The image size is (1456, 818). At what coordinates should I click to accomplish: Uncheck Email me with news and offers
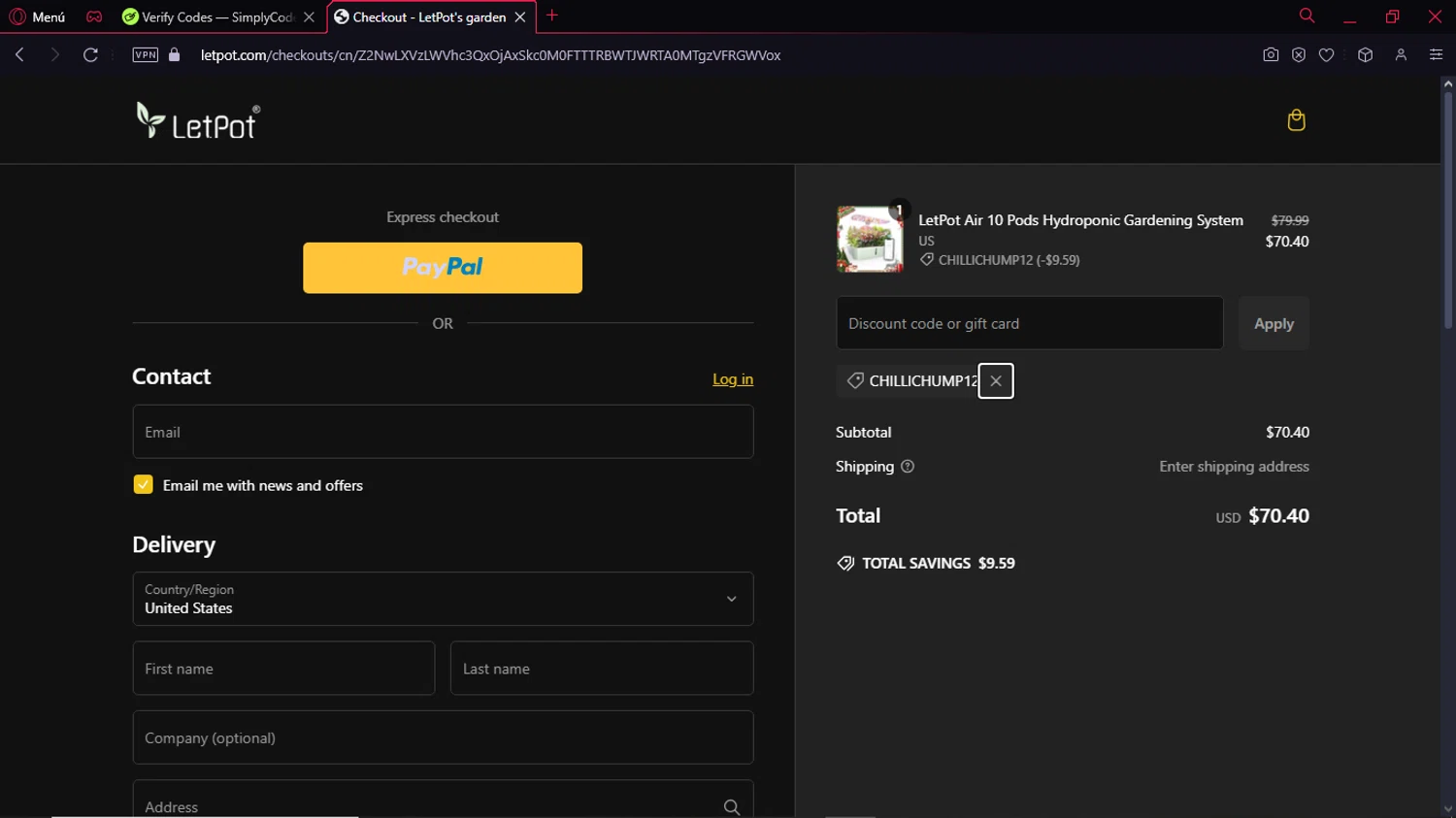click(x=143, y=484)
